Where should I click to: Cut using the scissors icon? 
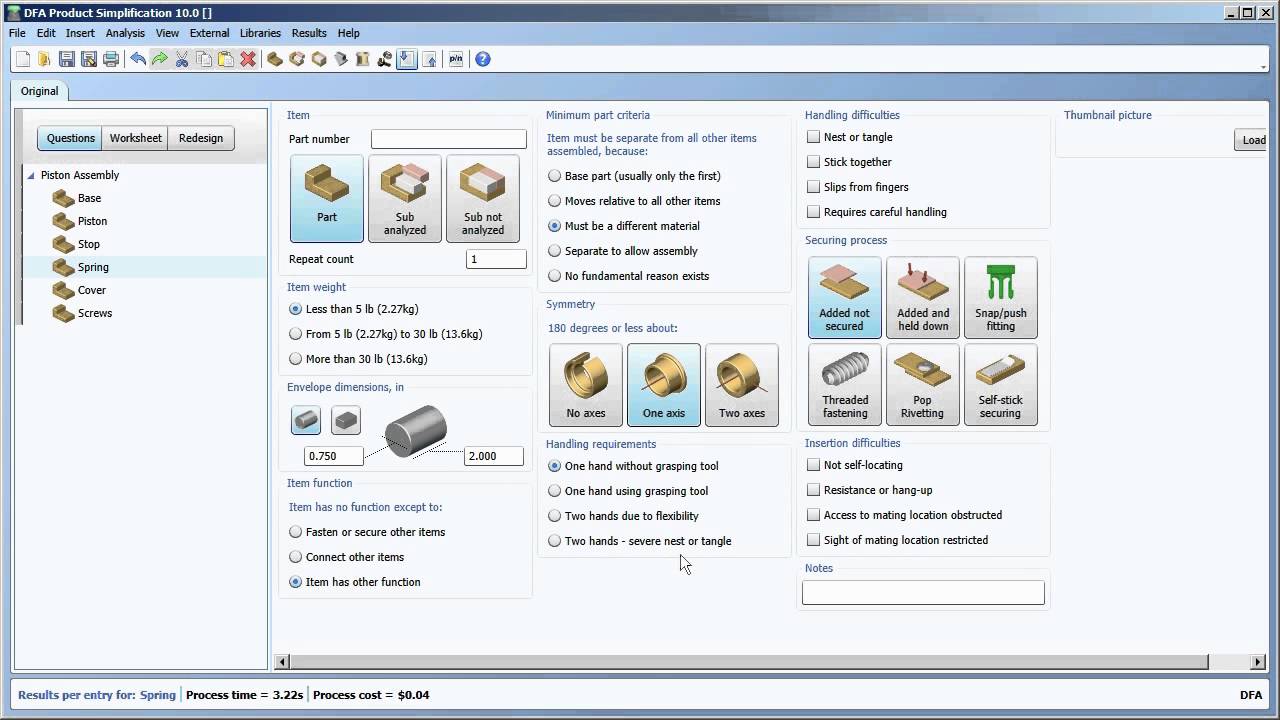click(182, 59)
